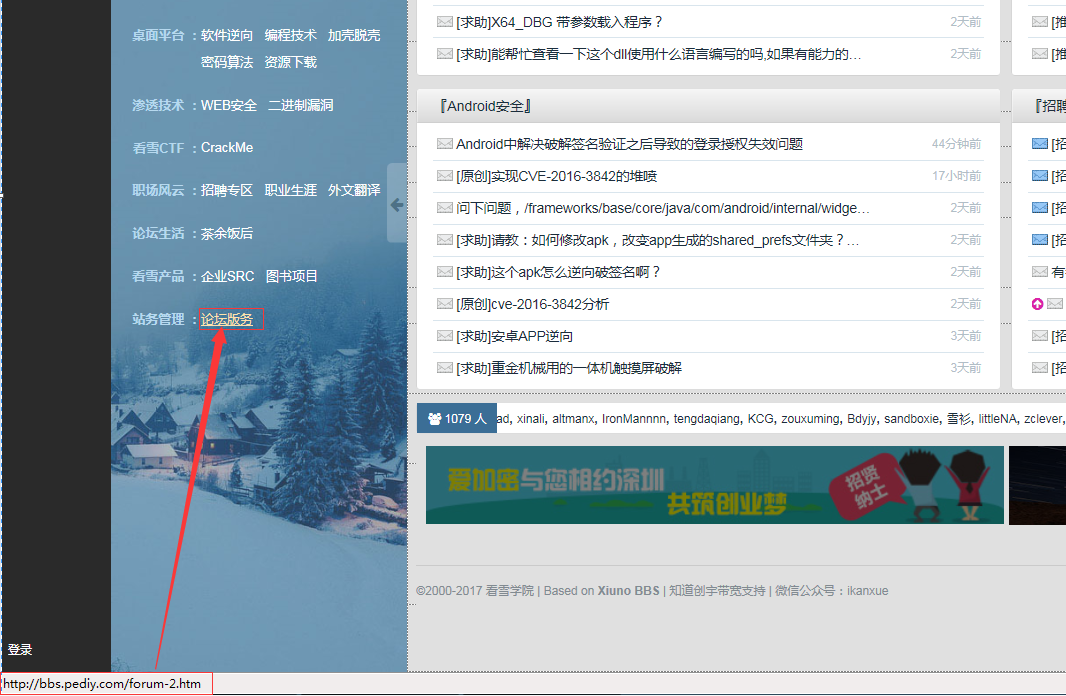Screen dimensions: 1066x696
Task: Open post 问下问题，/frameworks/base/core/java
Action: click(663, 208)
